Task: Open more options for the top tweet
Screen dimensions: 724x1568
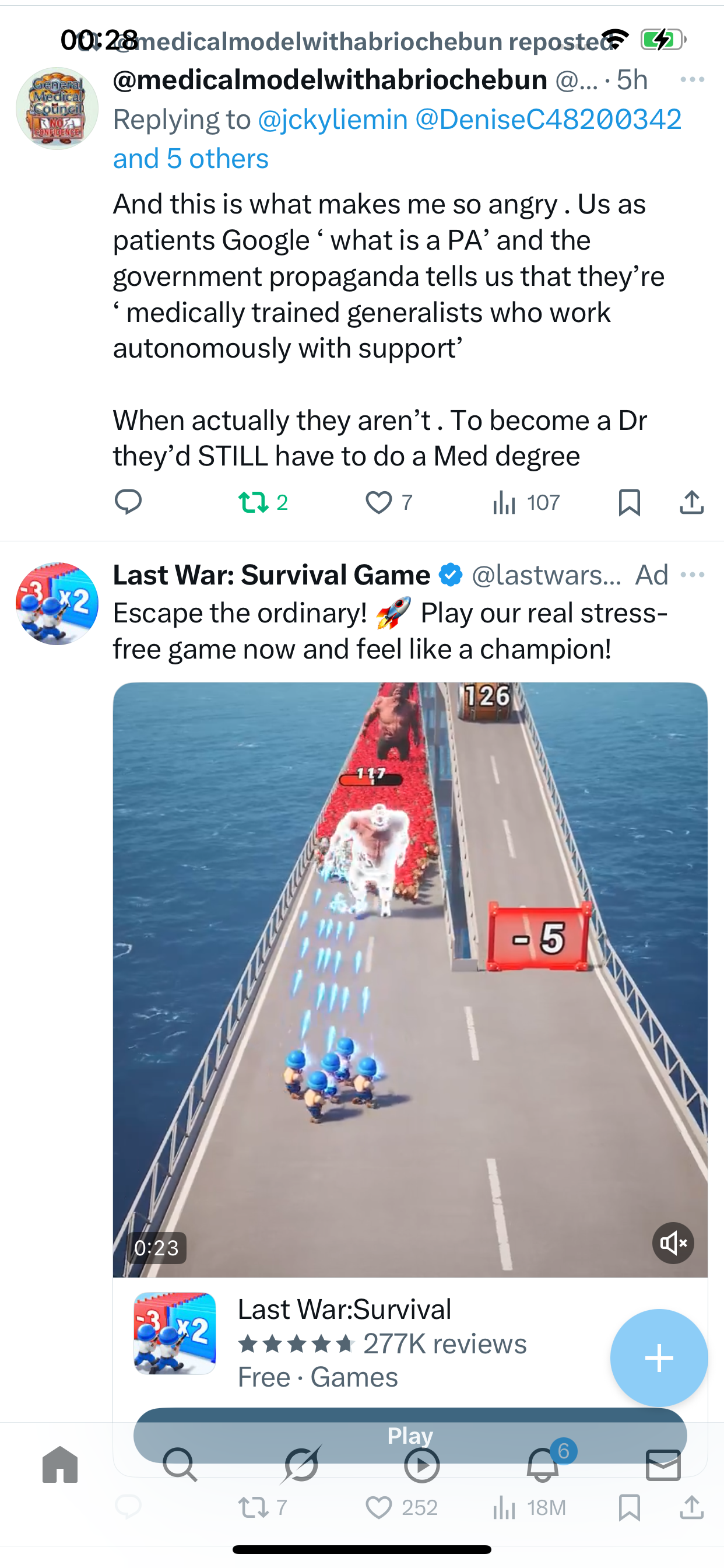Action: 693,80
